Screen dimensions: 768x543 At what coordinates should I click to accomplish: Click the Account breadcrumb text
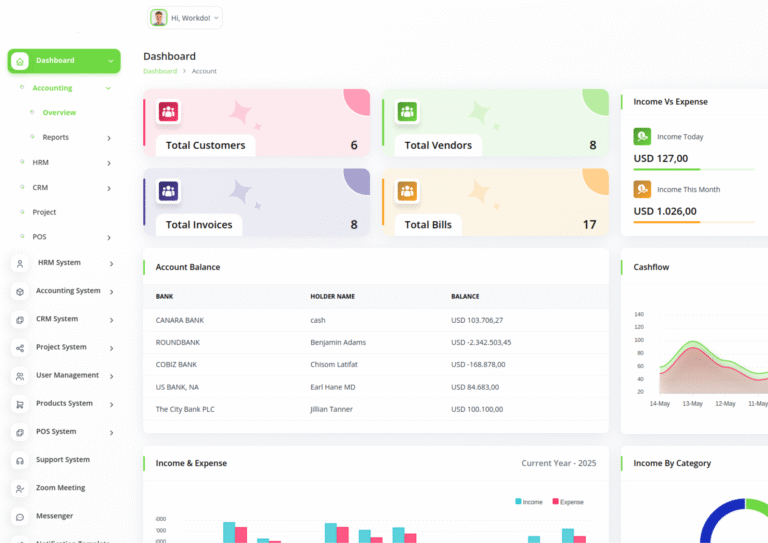[204, 71]
